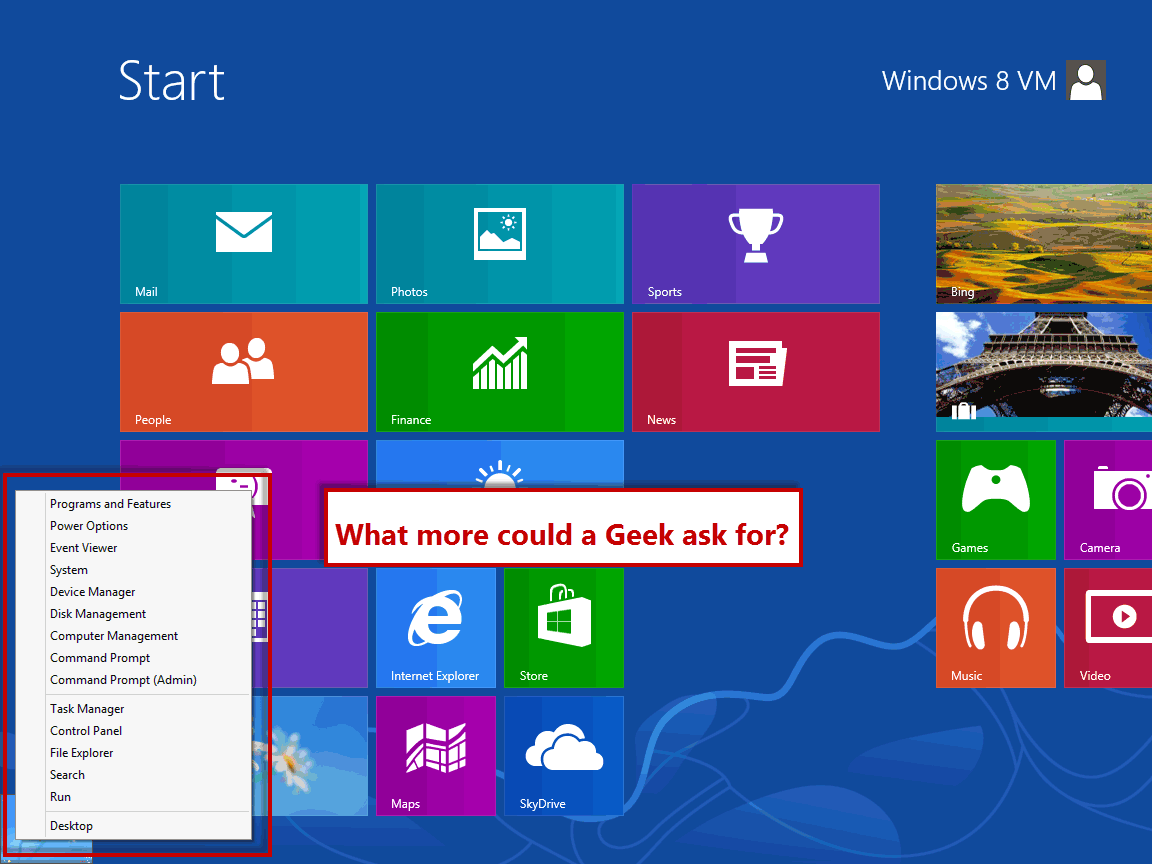The width and height of the screenshot is (1152, 864).
Task: Open the Finance app
Action: (499, 371)
